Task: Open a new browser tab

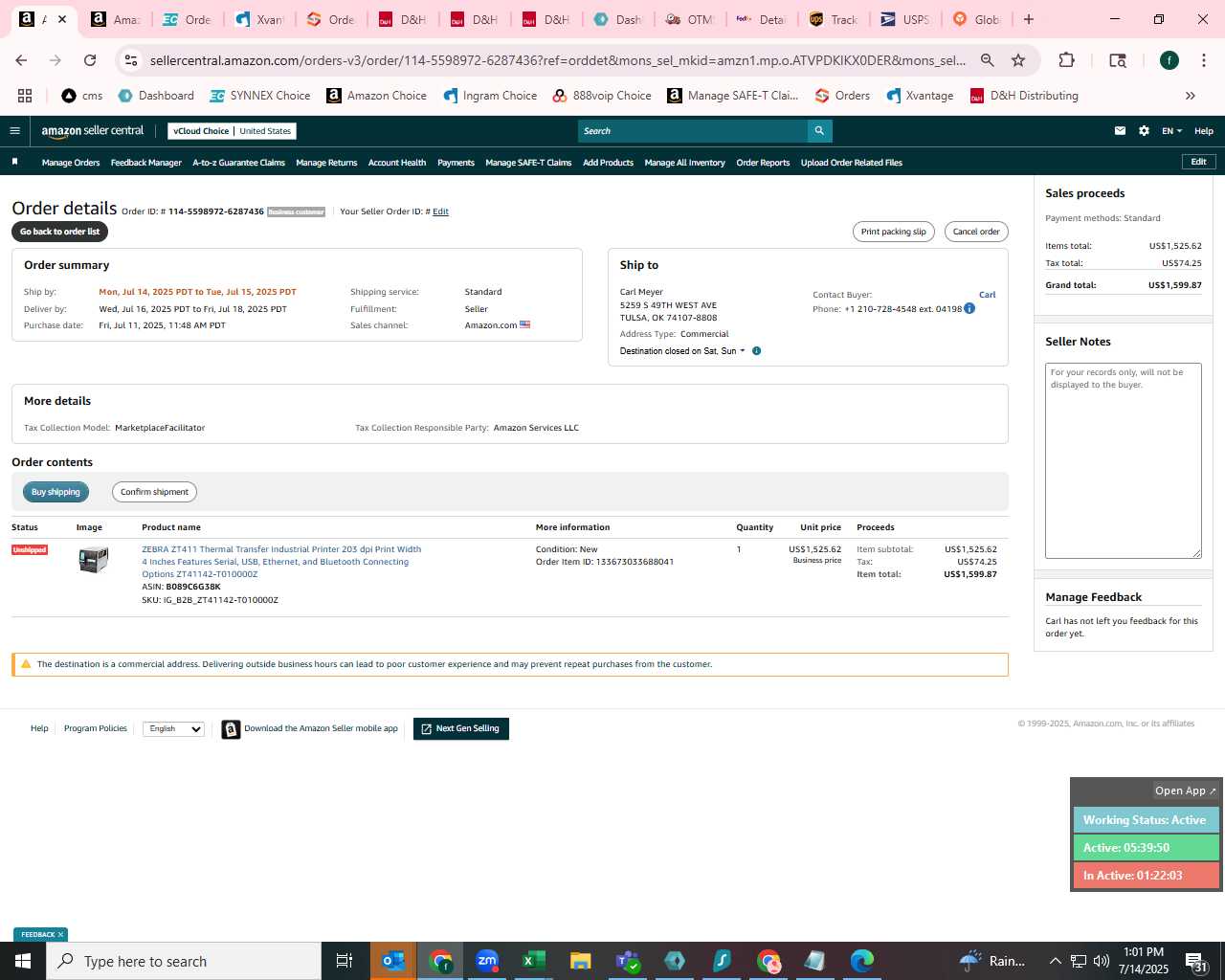Action: [x=1029, y=19]
